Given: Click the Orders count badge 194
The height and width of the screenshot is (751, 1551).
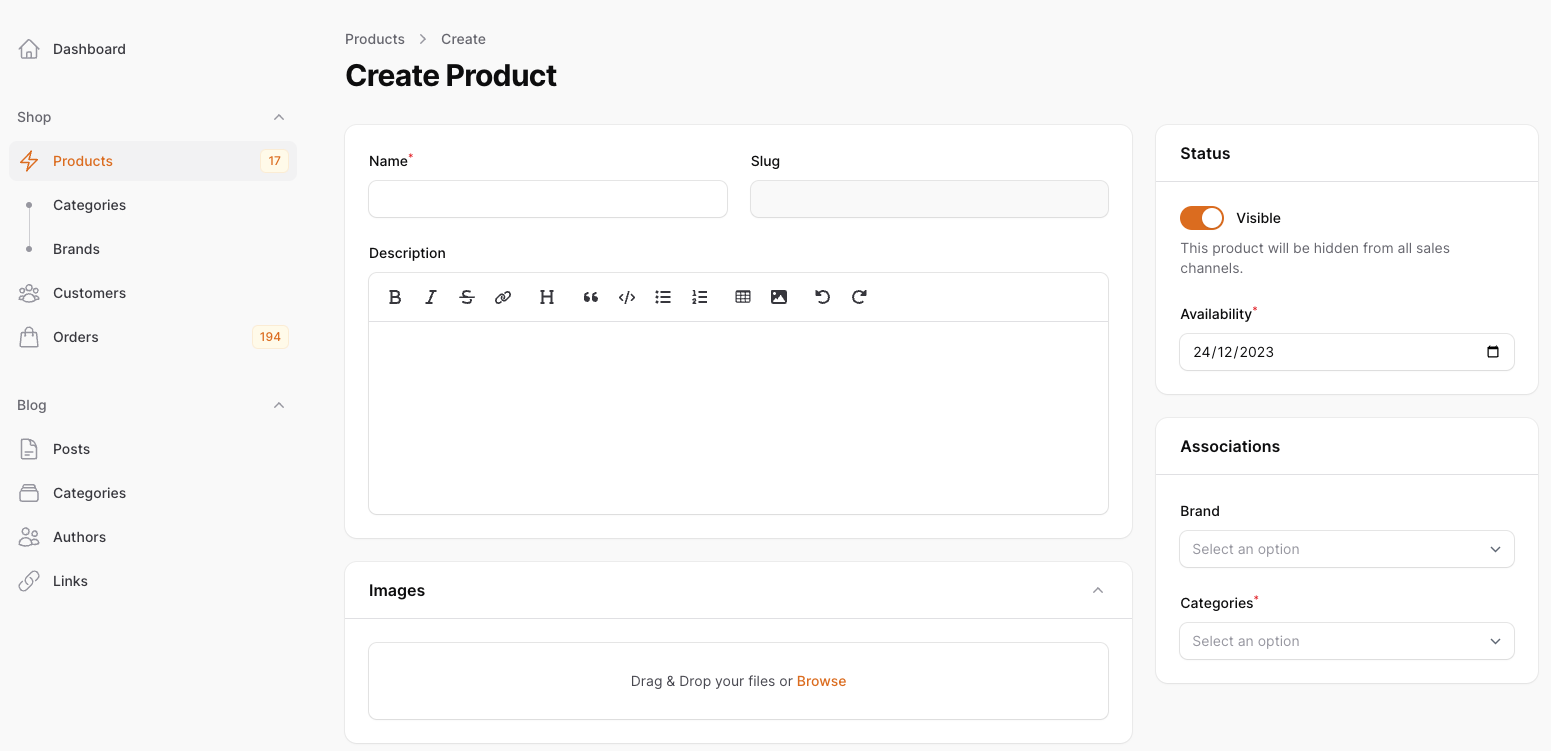Looking at the screenshot, I should pos(270,337).
